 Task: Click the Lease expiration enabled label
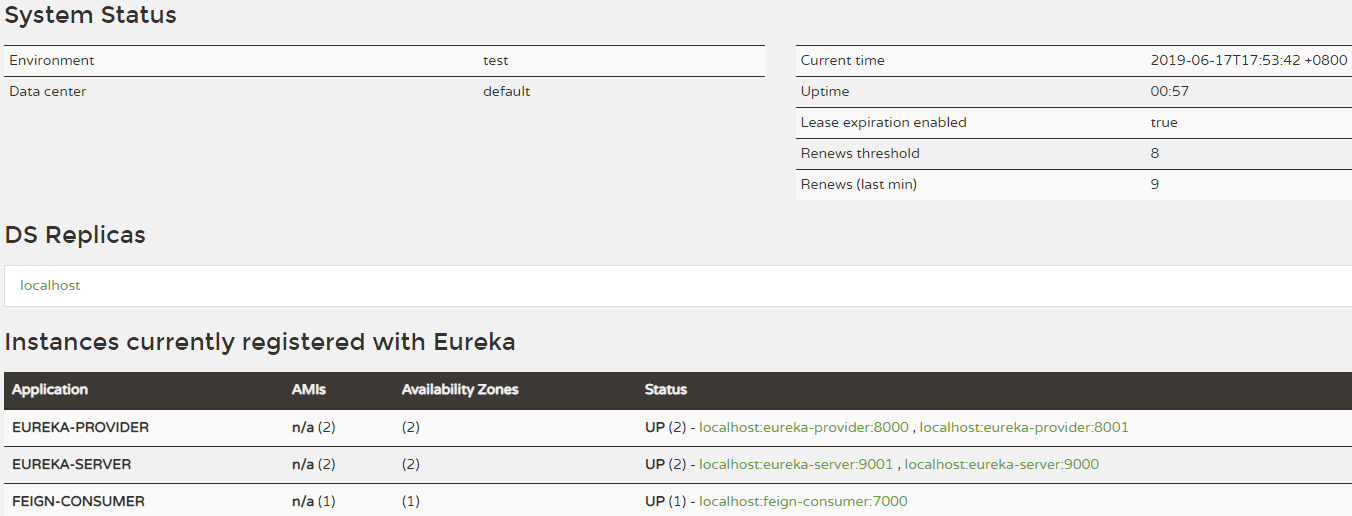884,123
